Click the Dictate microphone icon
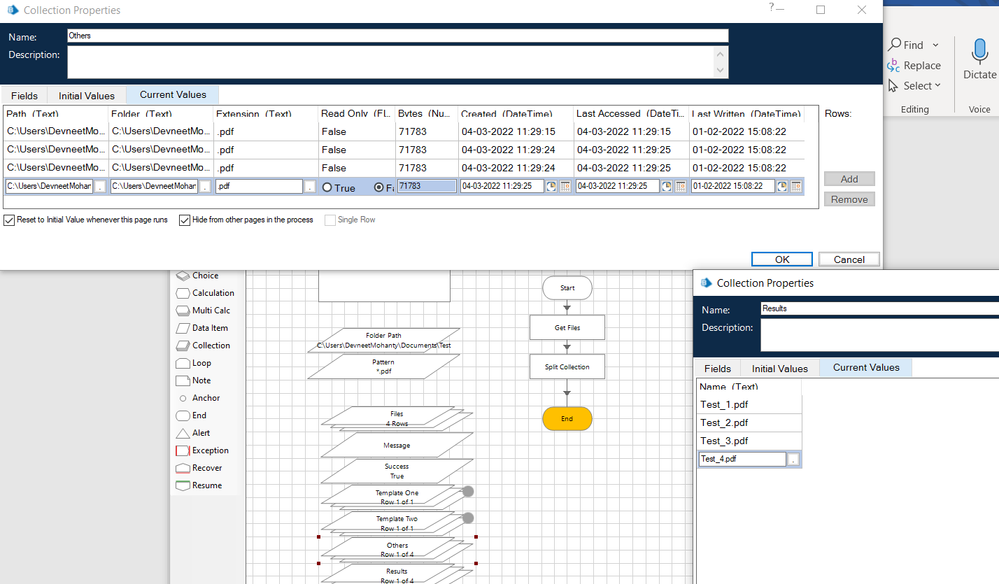The height and width of the screenshot is (584, 999). 979,52
